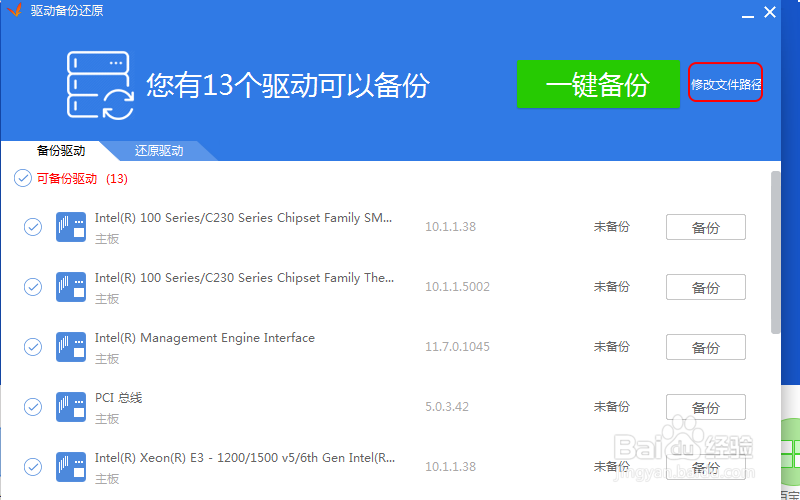Open 修改文件路径 to change backup path
800x500 pixels.
pyautogui.click(x=726, y=85)
